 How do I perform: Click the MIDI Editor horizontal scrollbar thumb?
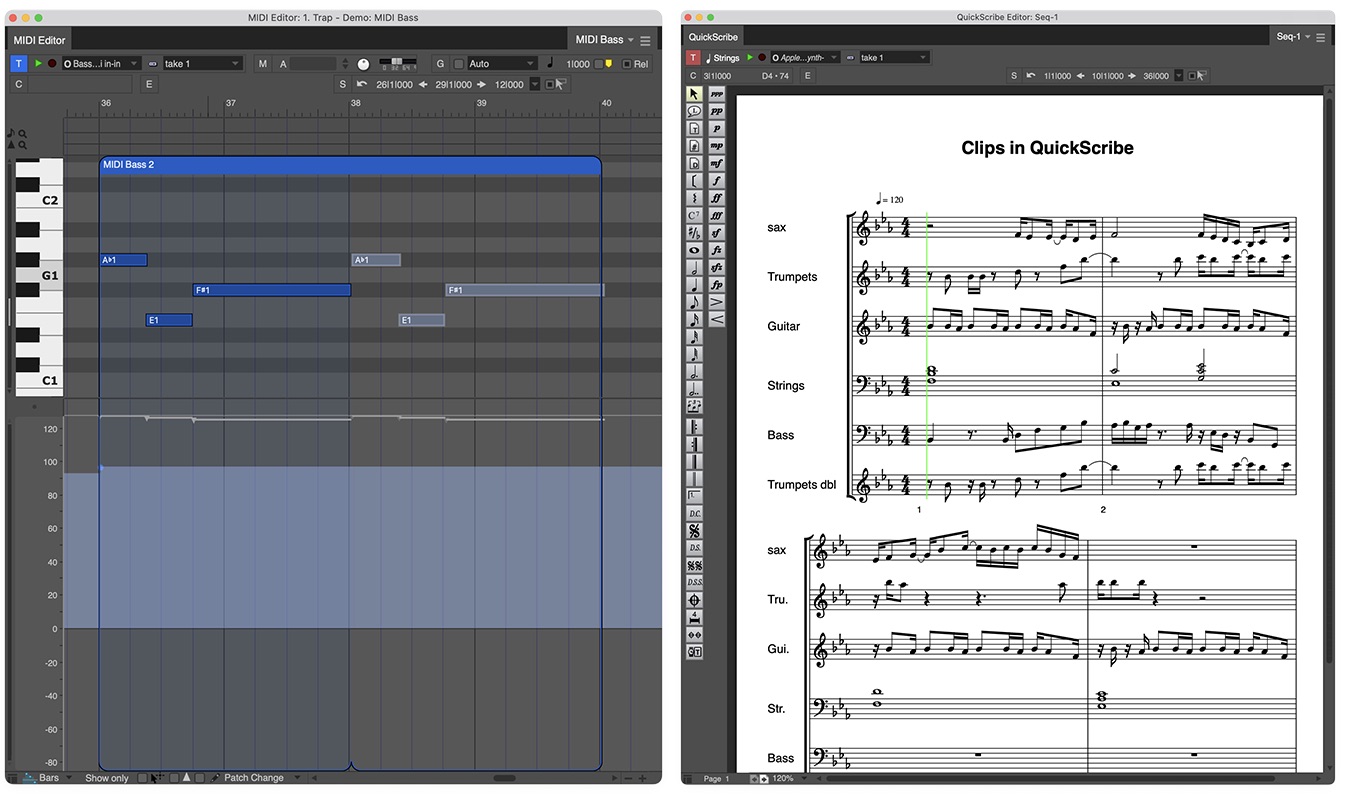[505, 778]
